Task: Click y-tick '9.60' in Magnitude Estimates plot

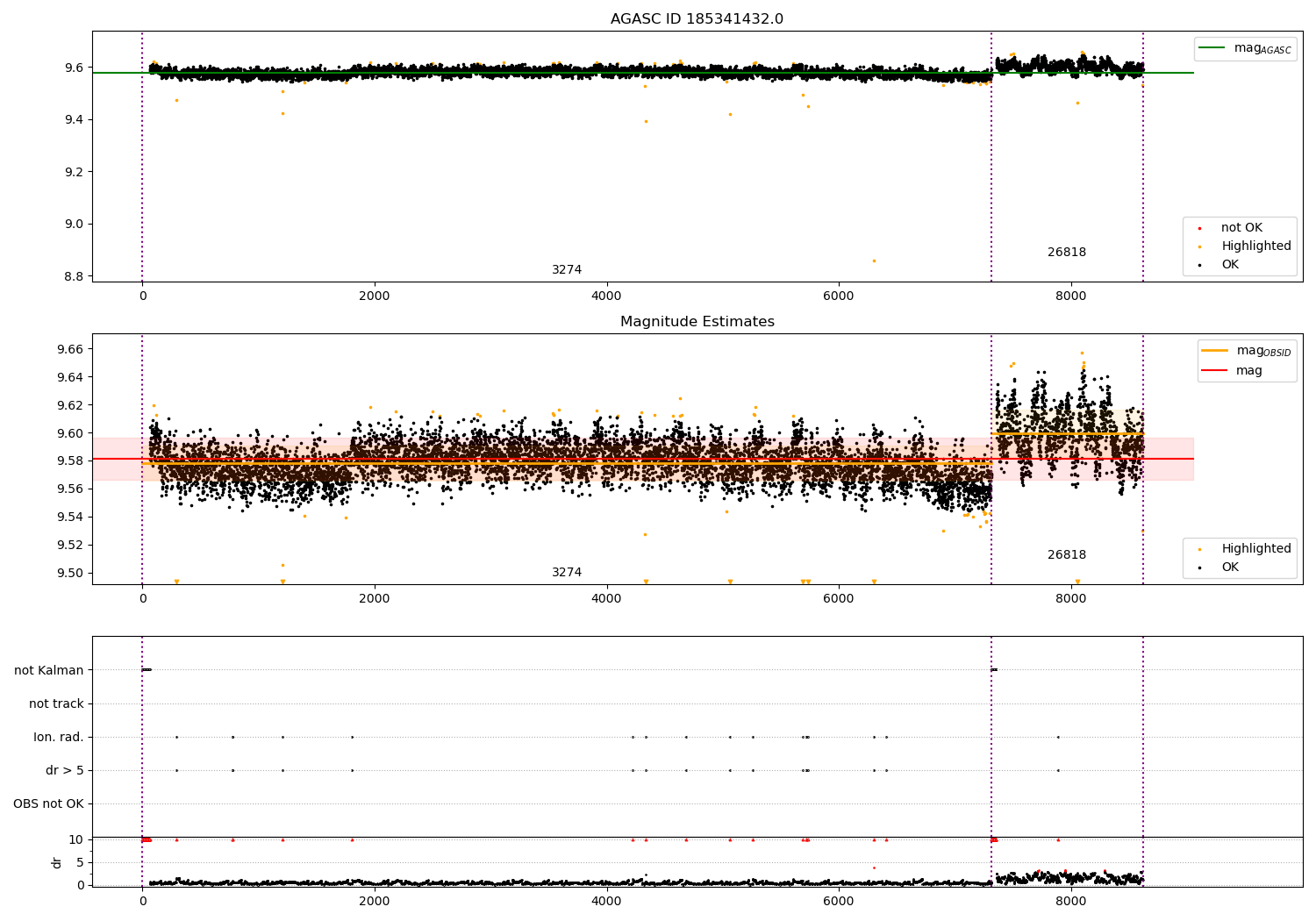Action: [x=70, y=434]
